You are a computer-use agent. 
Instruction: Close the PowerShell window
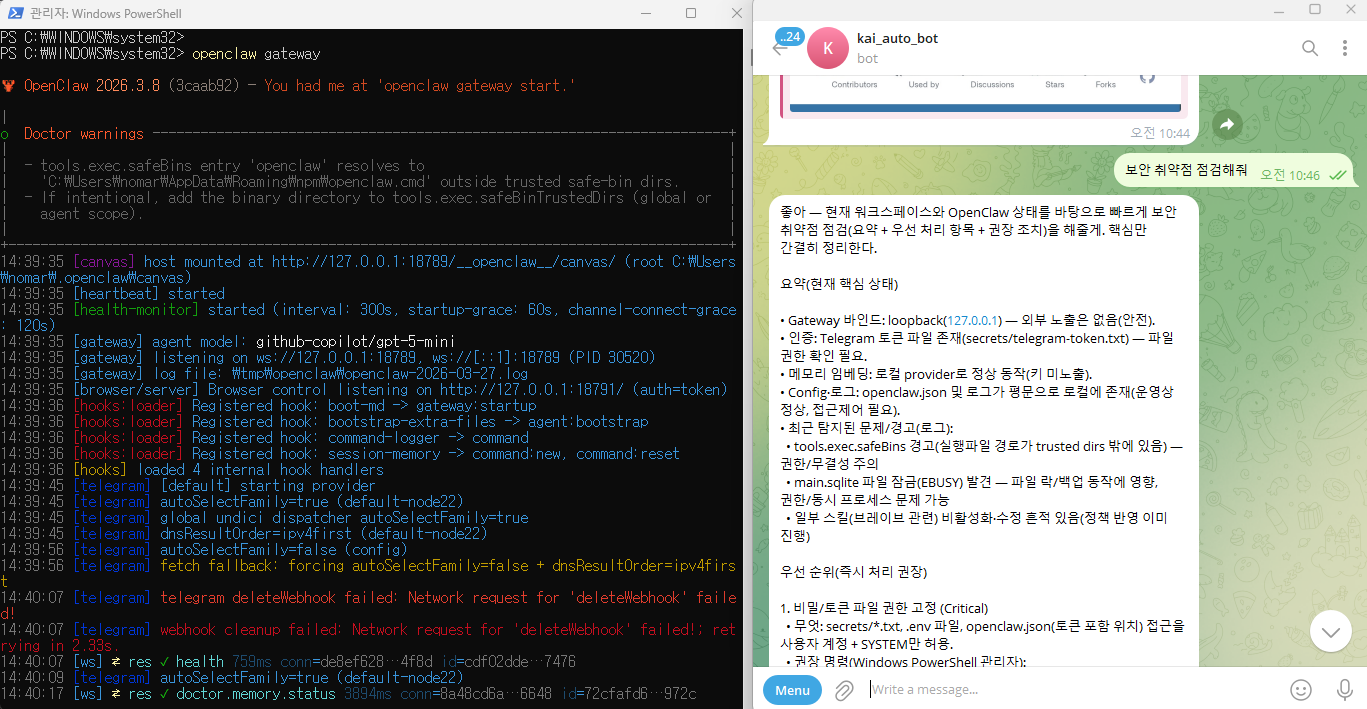pos(736,13)
